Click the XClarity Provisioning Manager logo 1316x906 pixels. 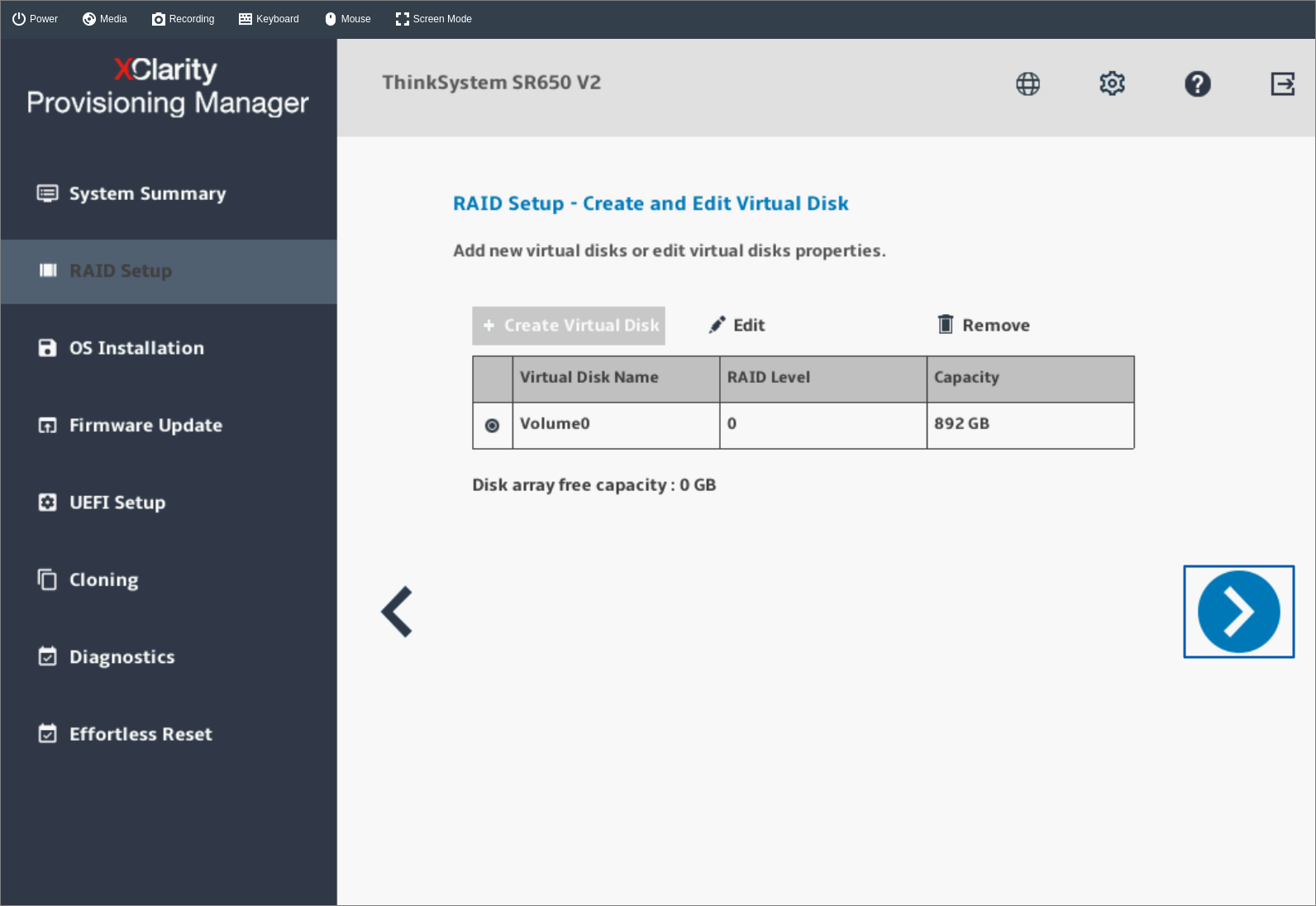click(167, 86)
